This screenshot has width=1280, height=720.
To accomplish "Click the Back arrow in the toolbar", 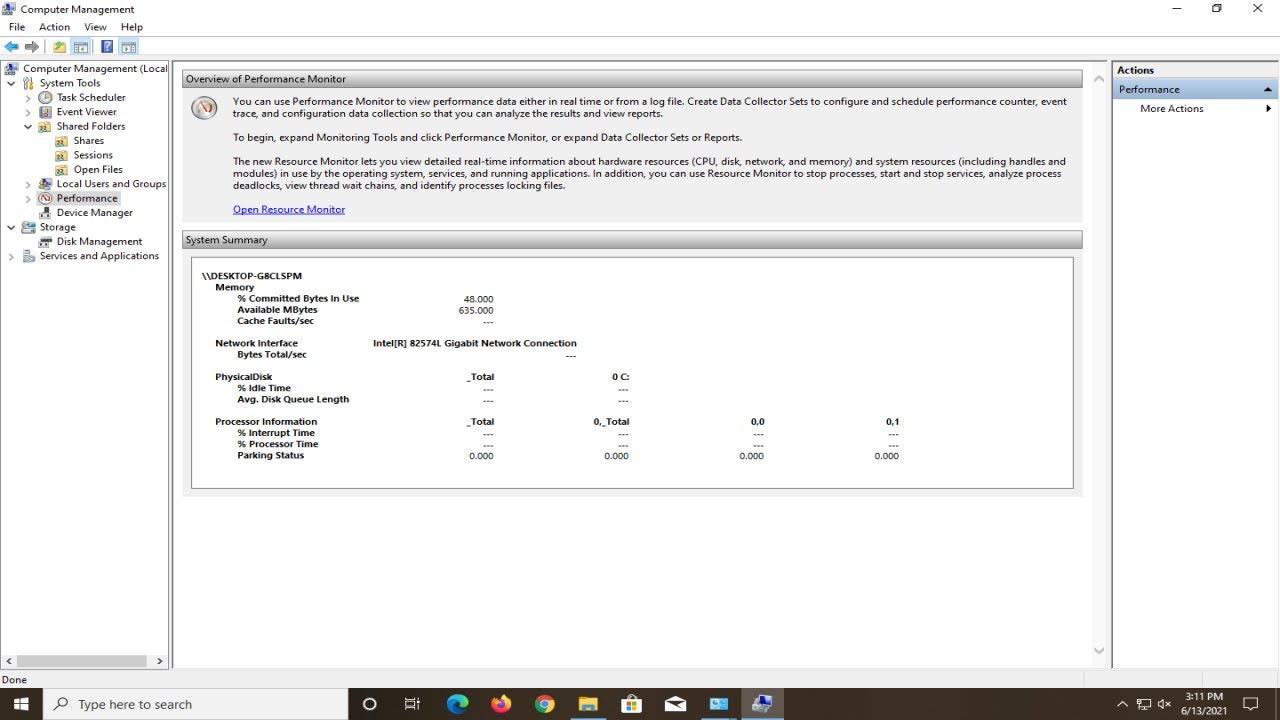I will (x=12, y=47).
